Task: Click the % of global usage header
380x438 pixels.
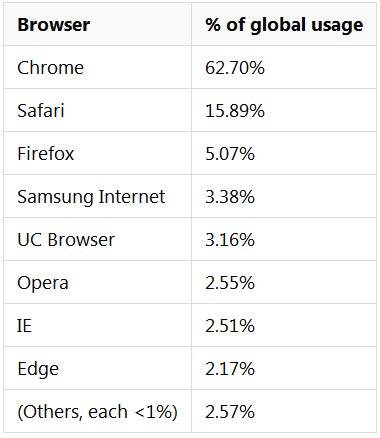Action: point(284,25)
